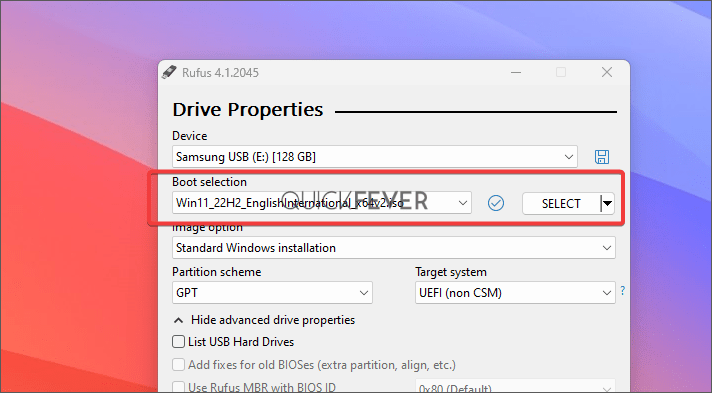Open the Partition scheme GPT dropdown
Image resolution: width=712 pixels, height=393 pixels.
(x=272, y=293)
